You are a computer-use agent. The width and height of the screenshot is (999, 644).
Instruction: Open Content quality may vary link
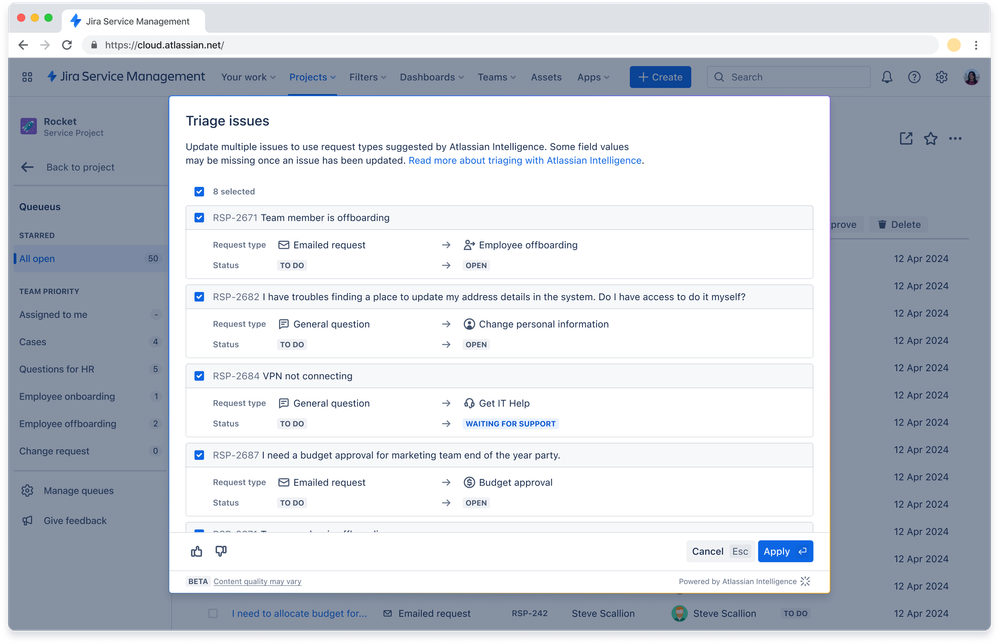[x=257, y=582]
